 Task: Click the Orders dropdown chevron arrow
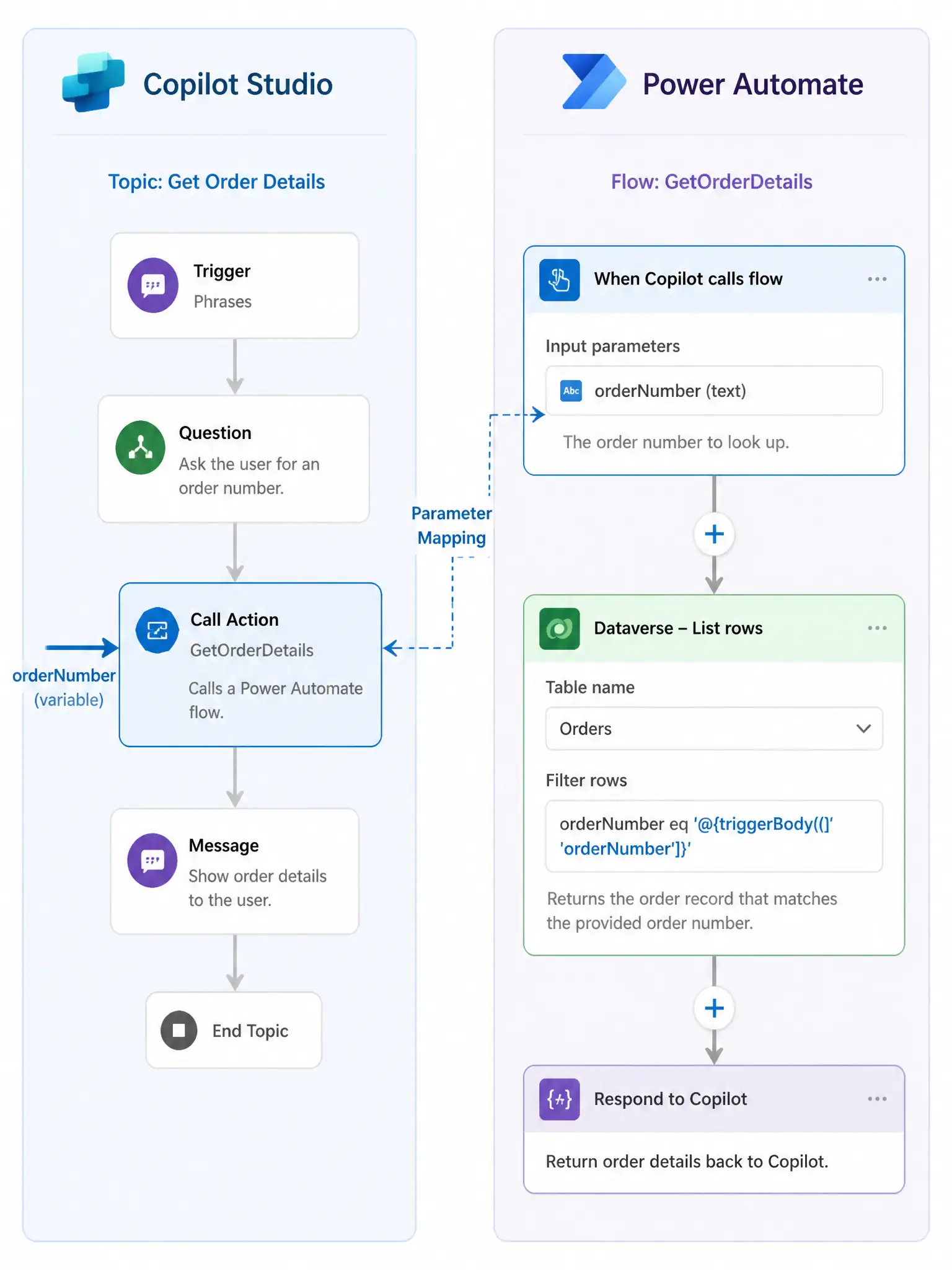863,729
